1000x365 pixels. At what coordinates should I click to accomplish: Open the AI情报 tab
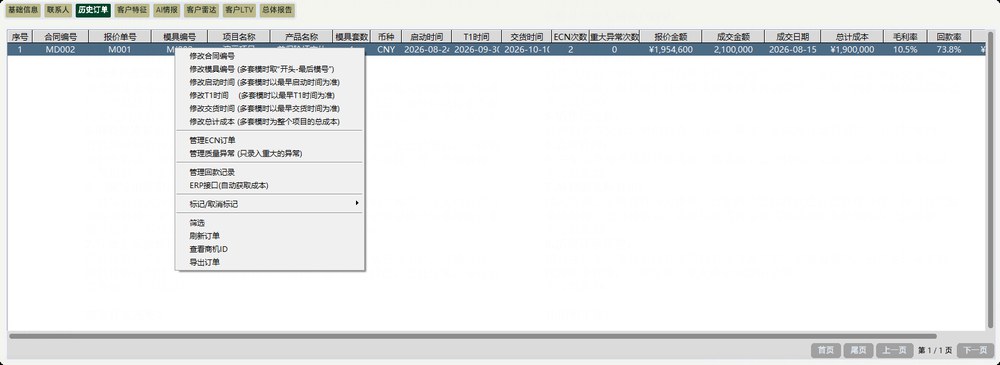coord(166,10)
